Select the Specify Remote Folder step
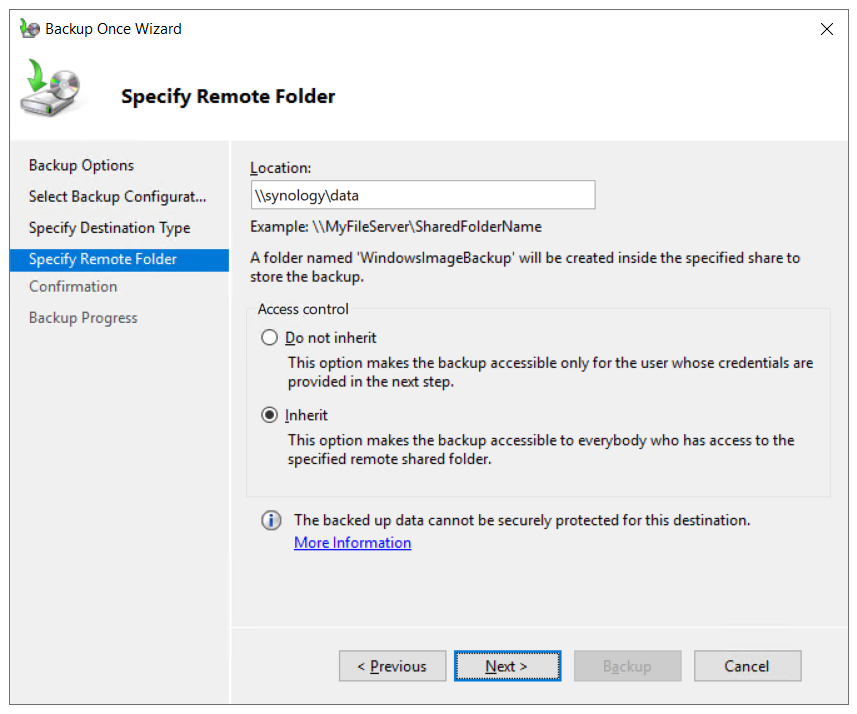The image size is (857, 714). click(x=103, y=259)
